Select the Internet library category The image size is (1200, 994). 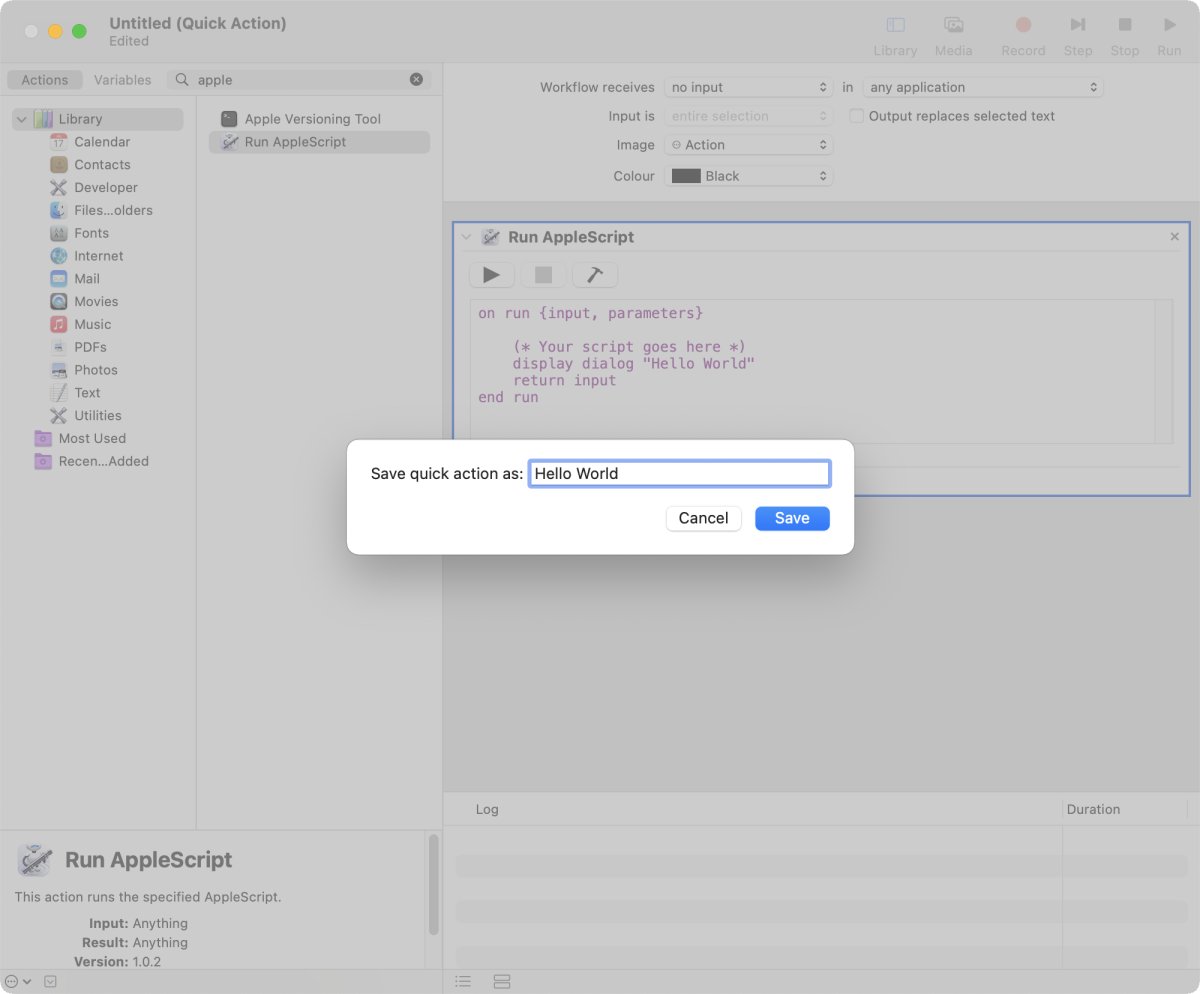101,256
